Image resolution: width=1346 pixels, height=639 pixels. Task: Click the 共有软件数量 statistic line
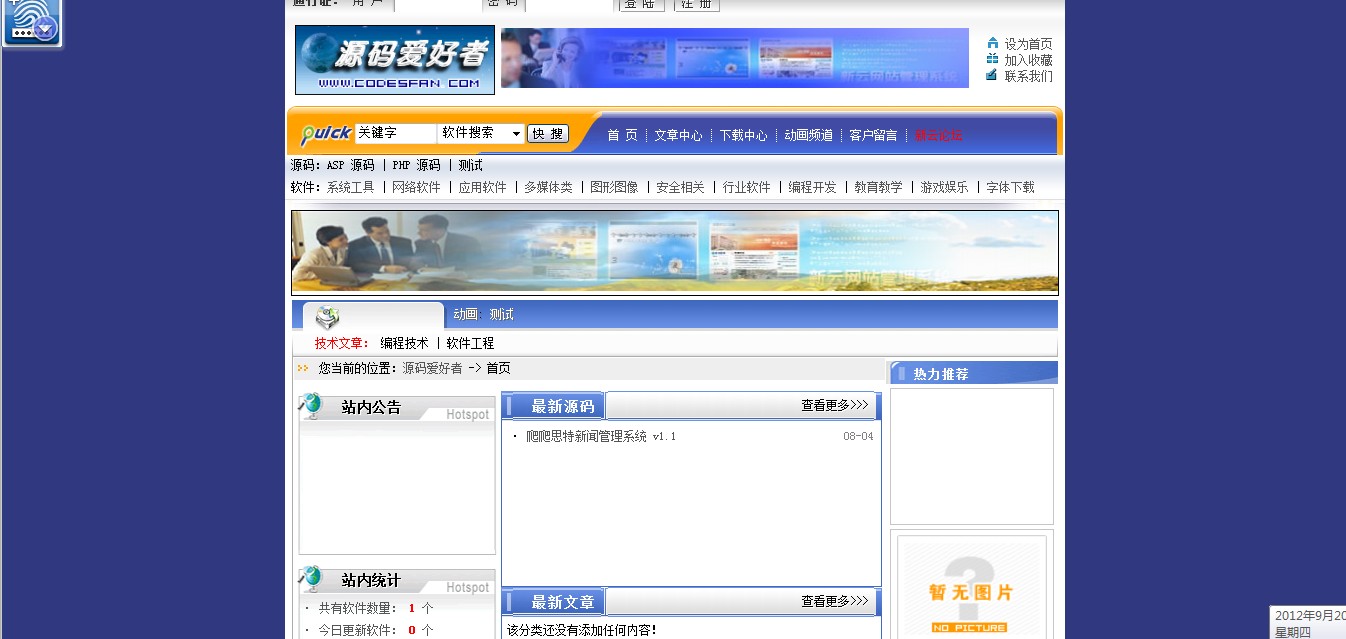pos(369,608)
